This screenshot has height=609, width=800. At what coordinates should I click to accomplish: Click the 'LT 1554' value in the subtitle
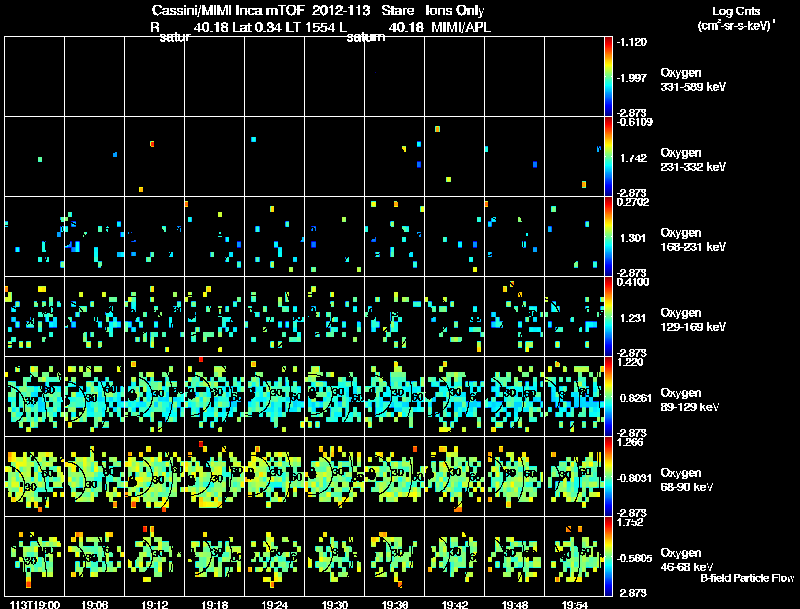point(310,27)
